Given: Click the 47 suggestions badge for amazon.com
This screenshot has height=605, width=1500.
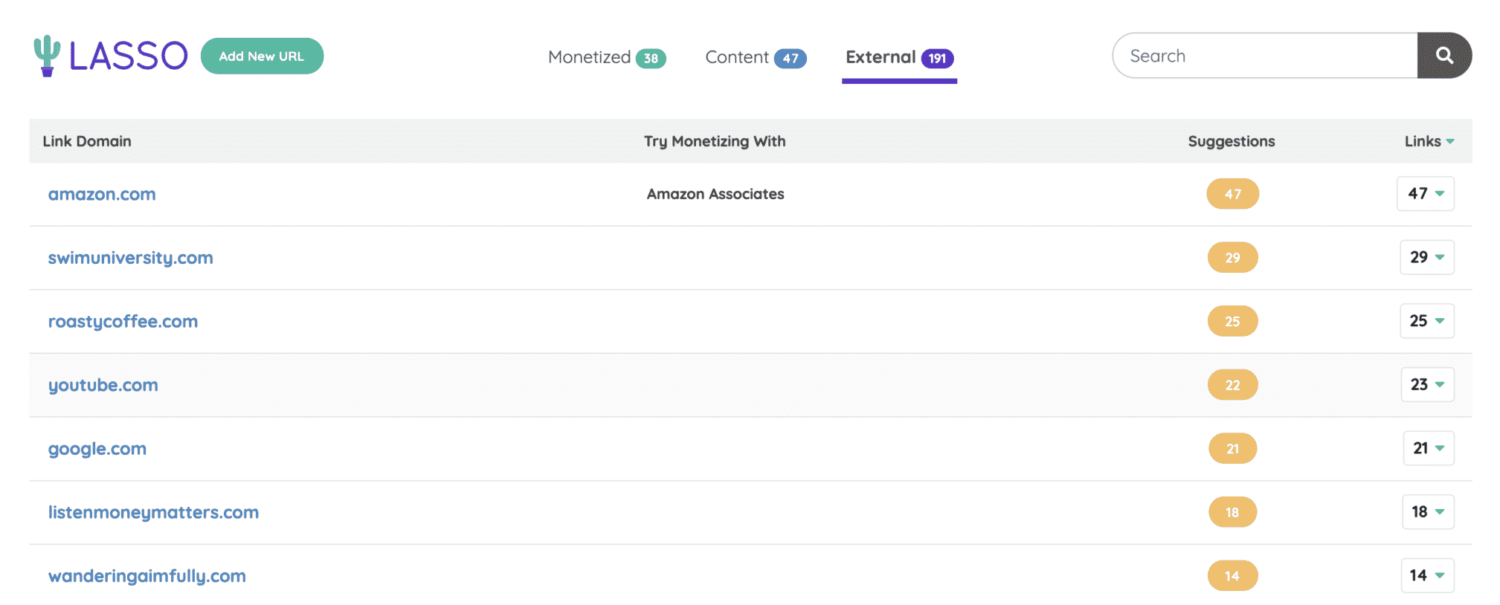Looking at the screenshot, I should click(1233, 194).
